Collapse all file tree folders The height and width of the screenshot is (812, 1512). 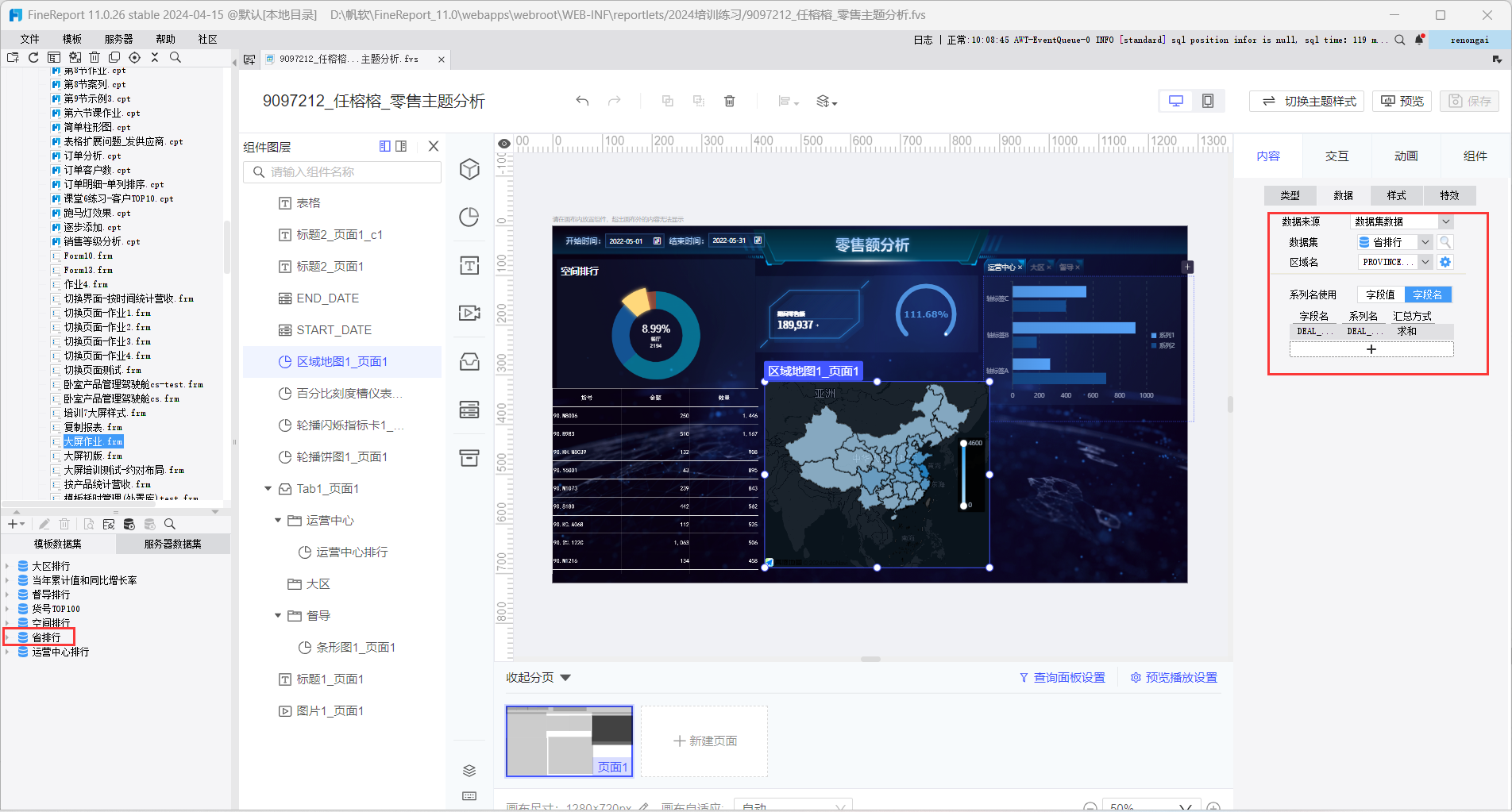pos(155,57)
